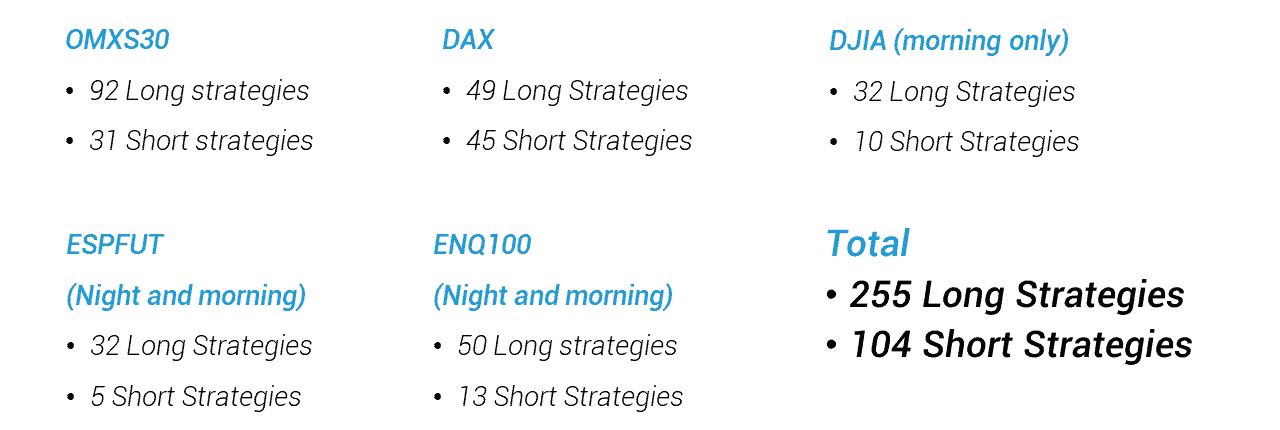
Task: Select the bold "104 Short Strategies" total
Action: 1021,345
